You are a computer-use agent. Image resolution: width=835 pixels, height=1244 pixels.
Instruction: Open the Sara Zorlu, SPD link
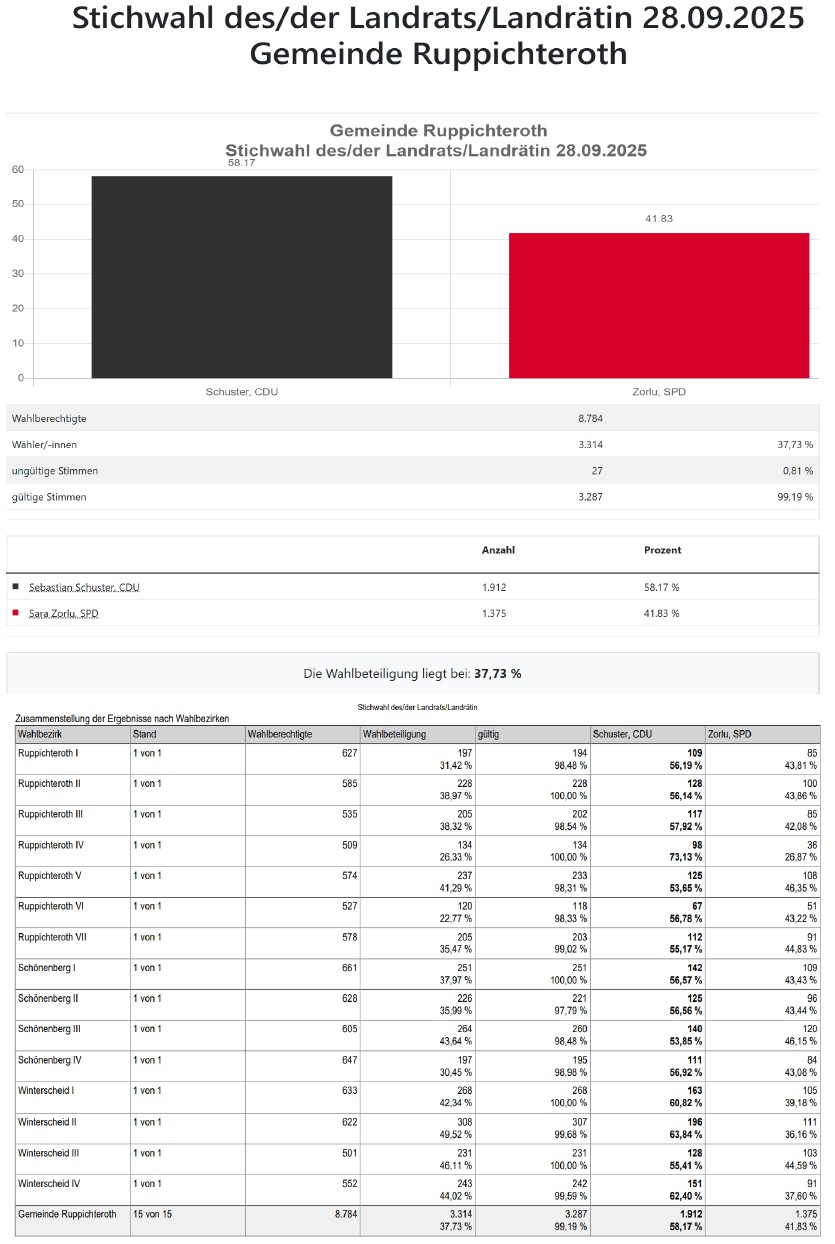tap(63, 613)
